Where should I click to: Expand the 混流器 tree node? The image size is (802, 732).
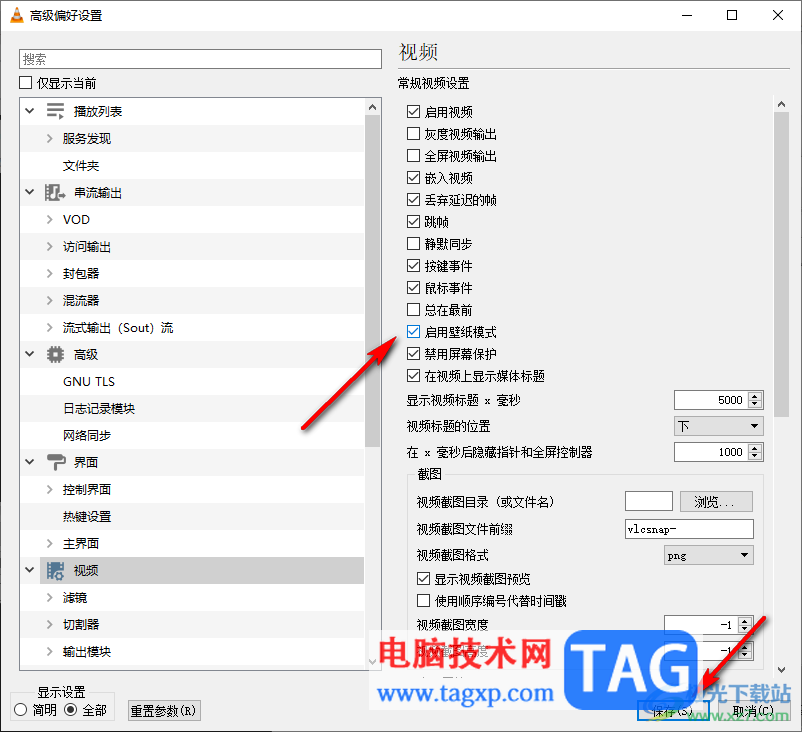(50, 300)
